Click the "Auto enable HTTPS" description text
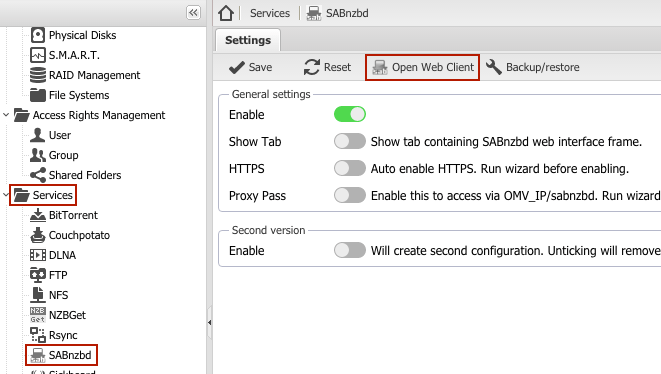Viewport: 661px width, 374px height. click(500, 169)
